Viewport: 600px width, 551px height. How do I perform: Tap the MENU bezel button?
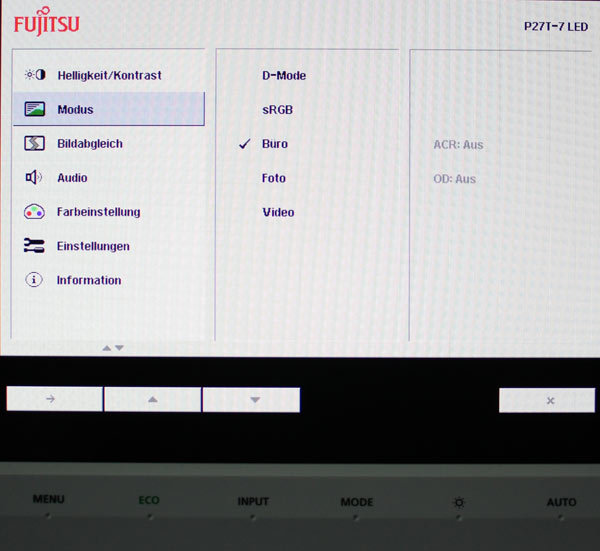tap(49, 499)
